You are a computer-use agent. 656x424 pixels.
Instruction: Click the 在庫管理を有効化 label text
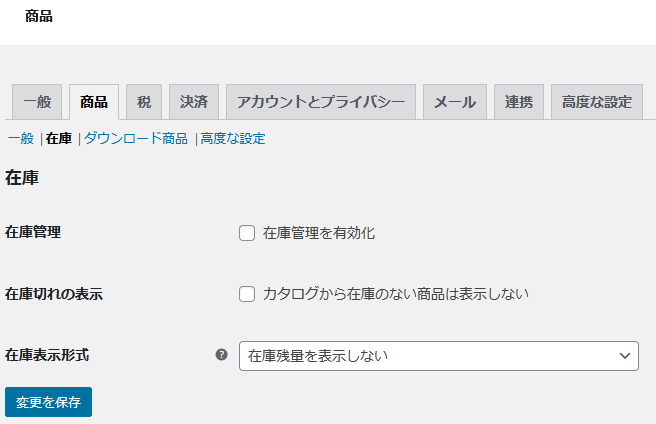tap(319, 233)
